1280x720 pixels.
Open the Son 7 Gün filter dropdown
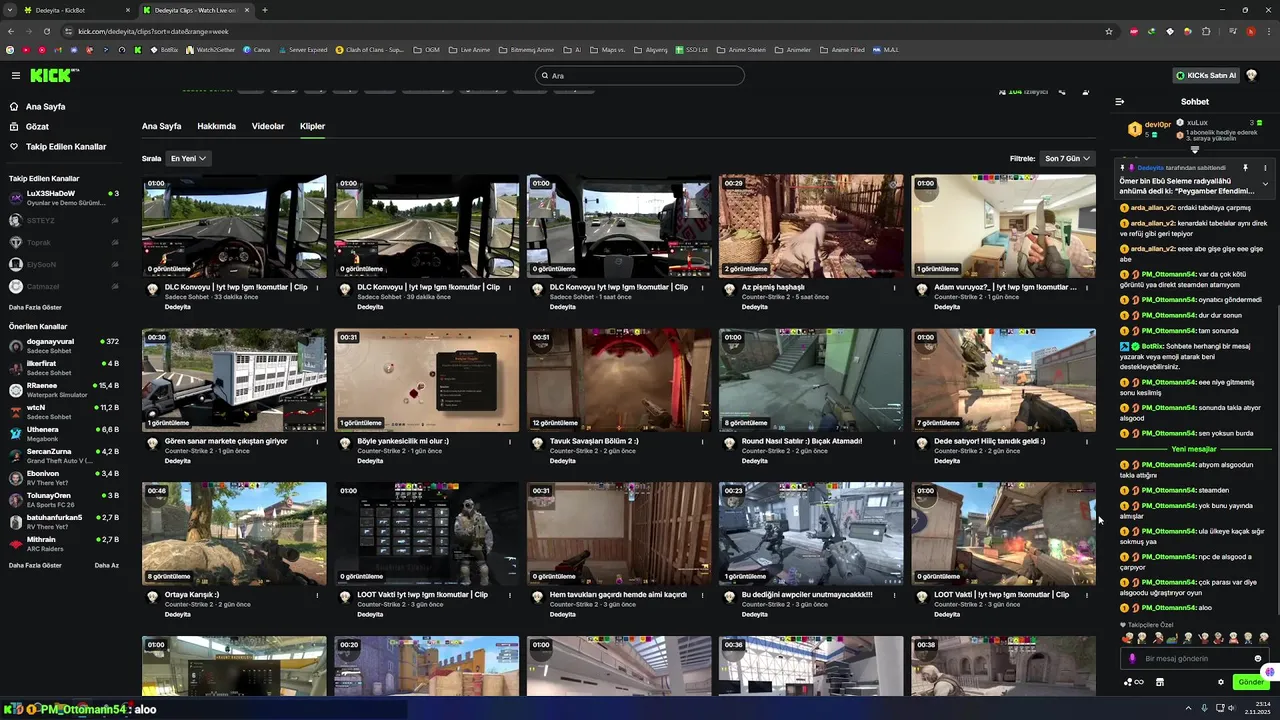(1068, 158)
